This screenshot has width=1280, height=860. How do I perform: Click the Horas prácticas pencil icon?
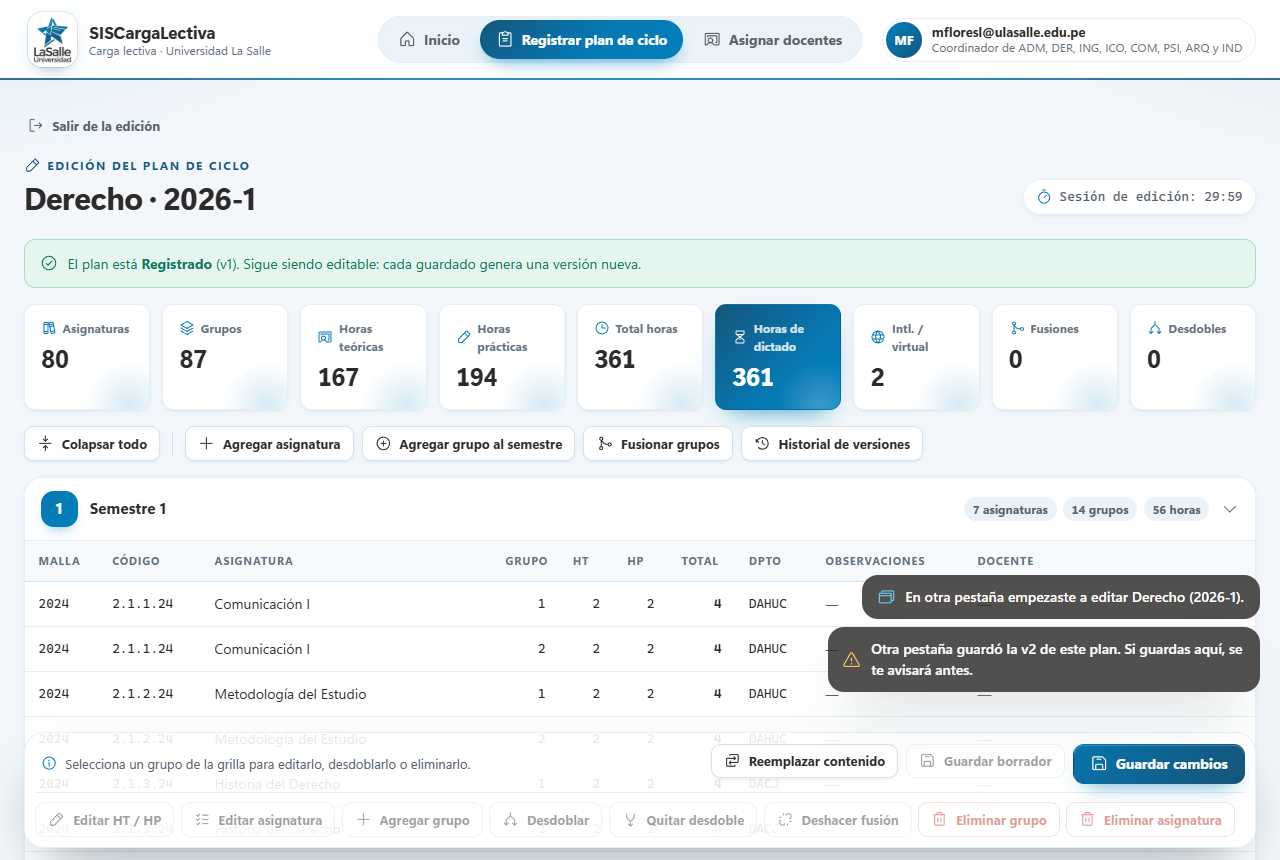[x=463, y=337]
